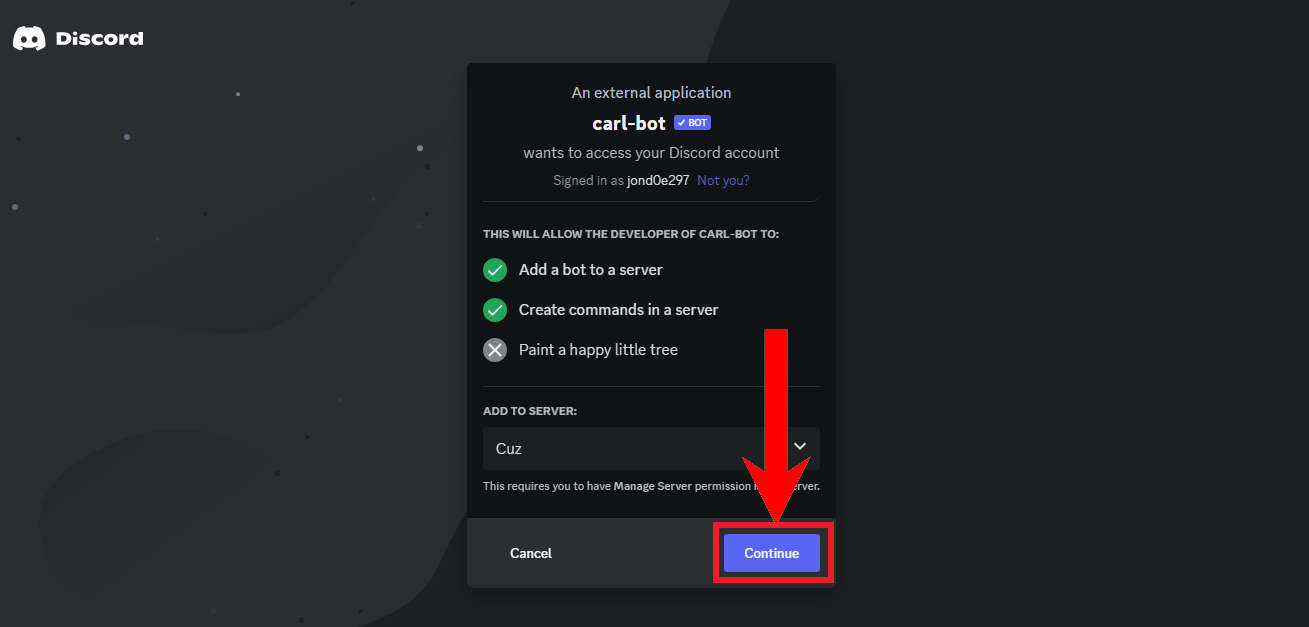The height and width of the screenshot is (627, 1309).
Task: Select the "Create commands in a server" permission text
Action: 618,310
